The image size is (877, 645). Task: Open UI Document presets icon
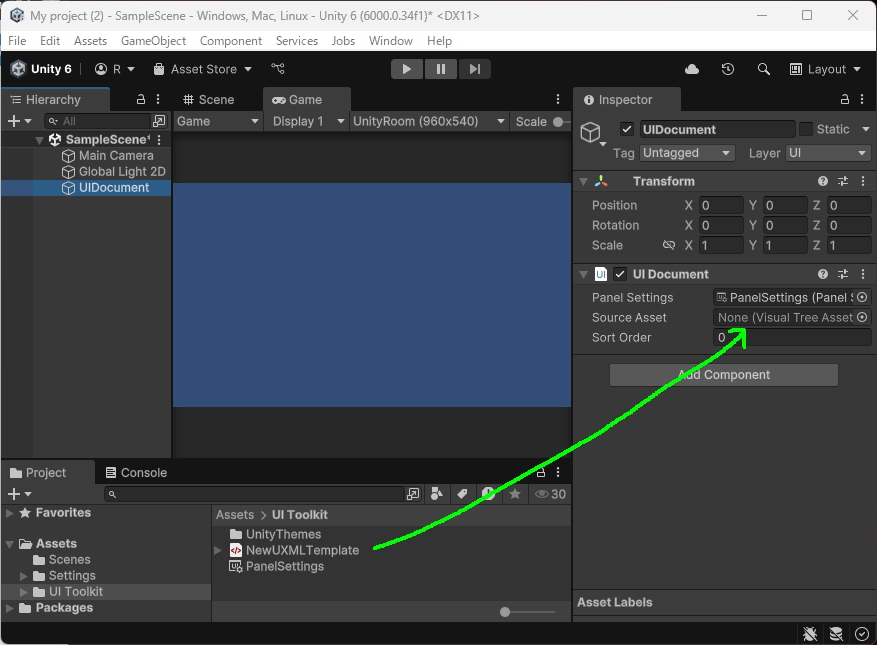[843, 274]
